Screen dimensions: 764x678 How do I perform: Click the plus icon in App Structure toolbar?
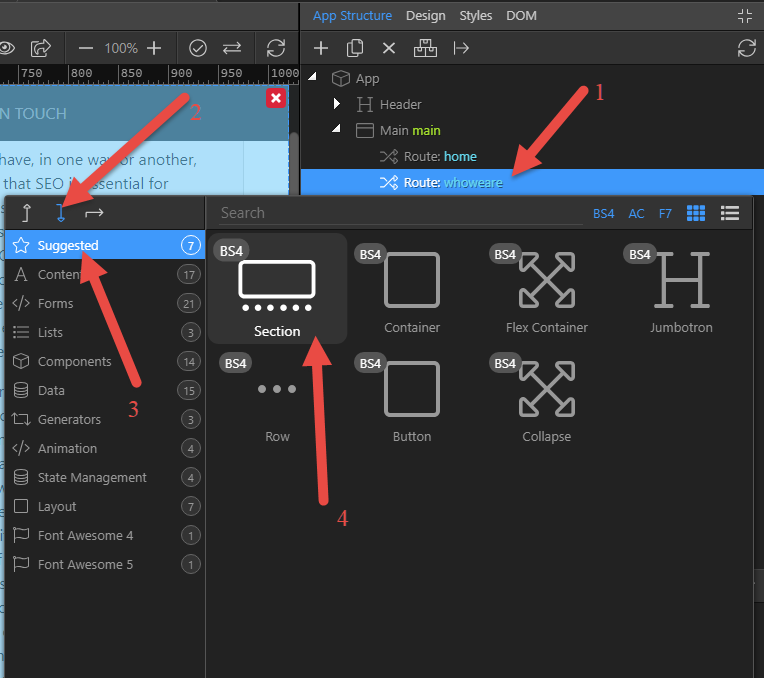pos(320,48)
